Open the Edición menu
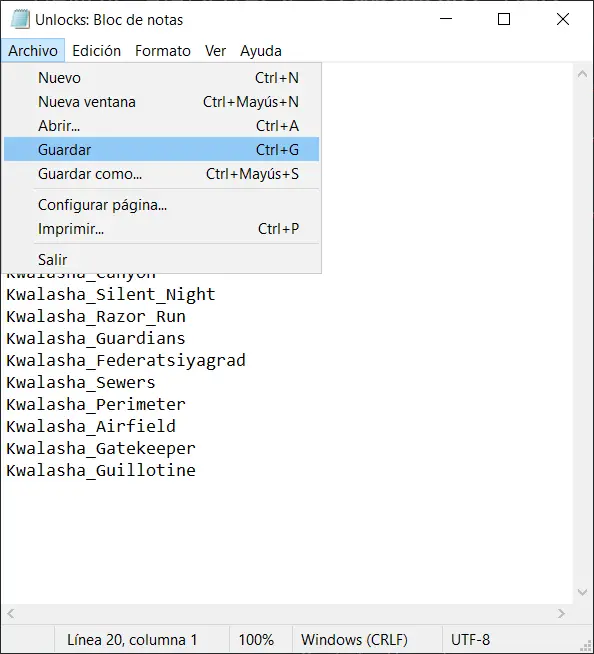Image resolution: width=594 pixels, height=654 pixels. [96, 51]
